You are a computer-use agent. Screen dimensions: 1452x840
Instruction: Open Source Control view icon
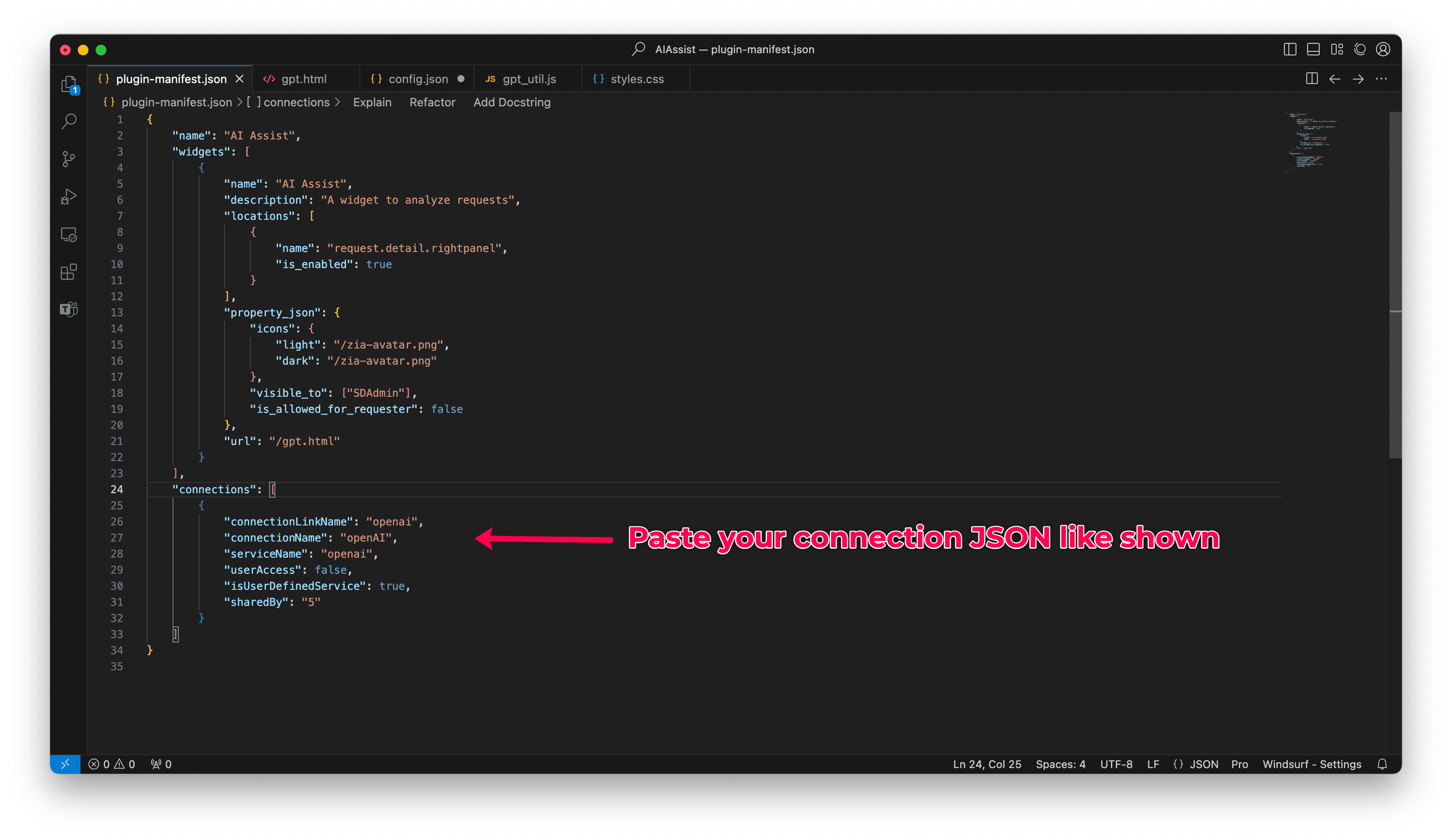[68, 159]
